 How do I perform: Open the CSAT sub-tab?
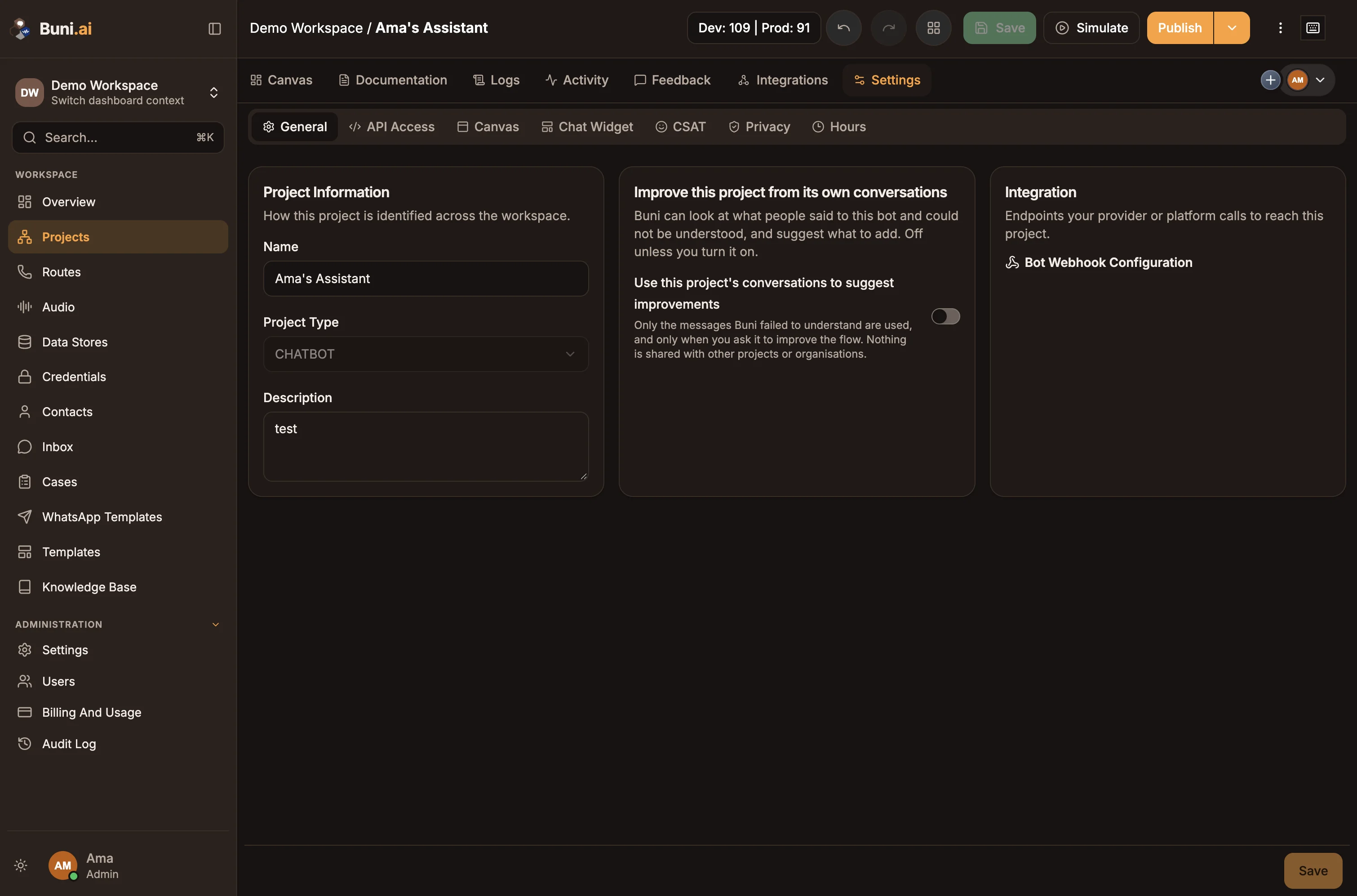click(x=680, y=127)
